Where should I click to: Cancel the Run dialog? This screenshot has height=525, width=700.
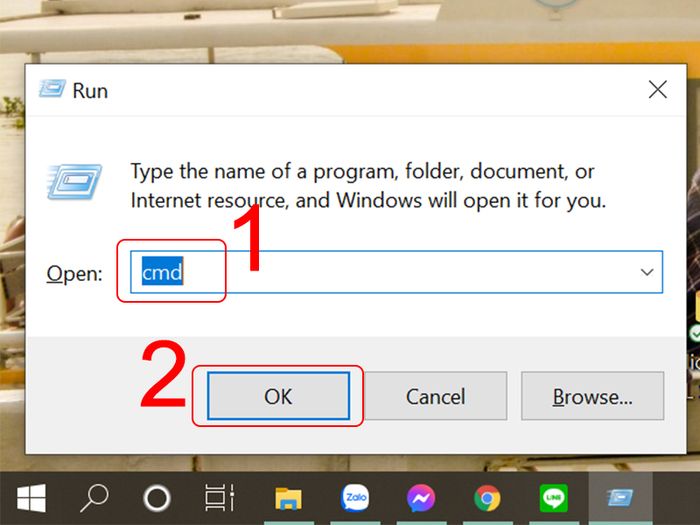coord(435,396)
